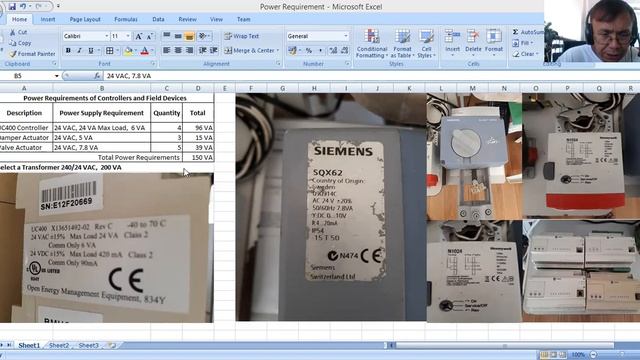
Task: Click AutoSum
Action: (528, 32)
